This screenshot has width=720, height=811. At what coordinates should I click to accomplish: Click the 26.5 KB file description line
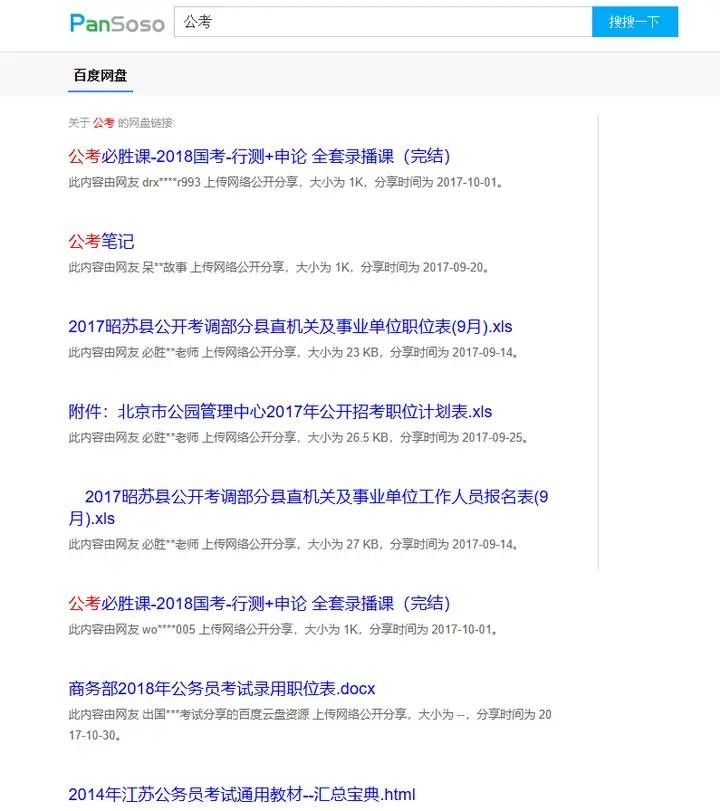click(x=298, y=438)
